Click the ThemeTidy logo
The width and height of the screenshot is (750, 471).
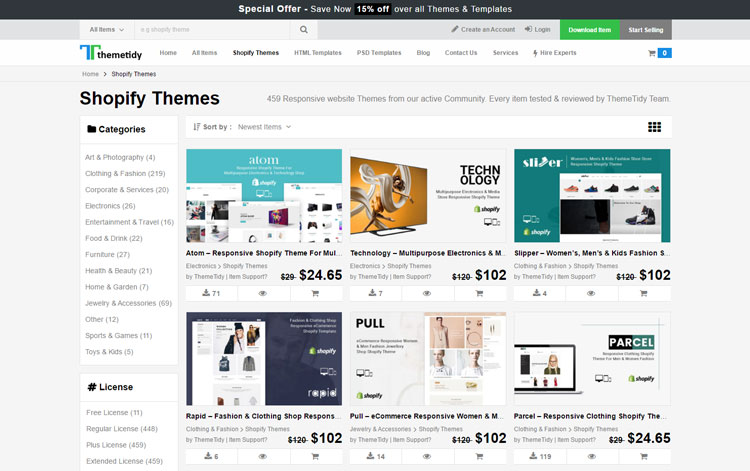pos(111,53)
